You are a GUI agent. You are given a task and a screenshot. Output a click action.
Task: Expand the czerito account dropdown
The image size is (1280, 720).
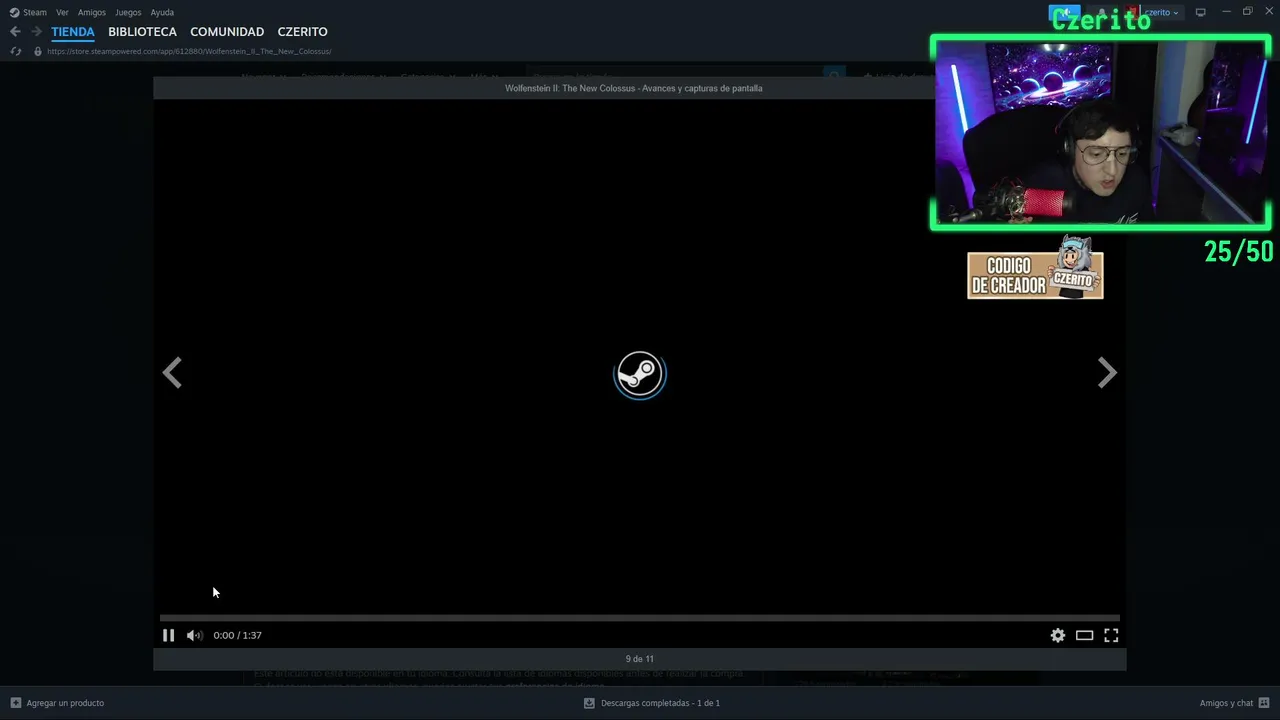[1161, 12]
